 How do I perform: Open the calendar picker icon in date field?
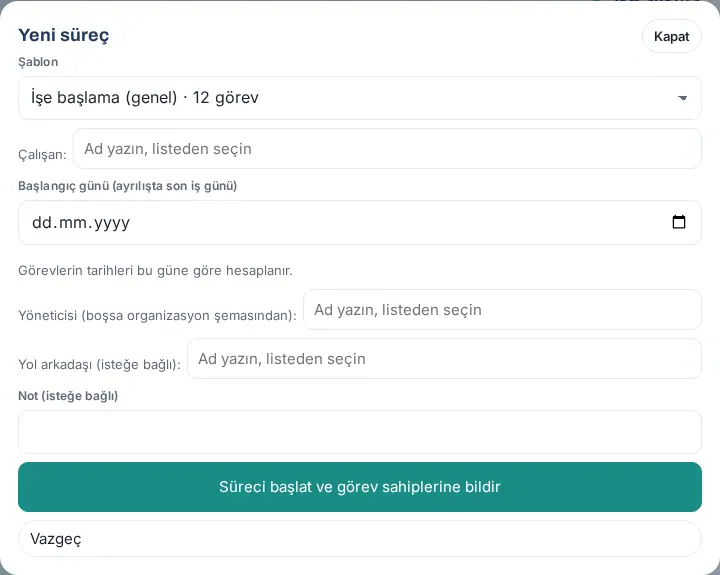[679, 222]
